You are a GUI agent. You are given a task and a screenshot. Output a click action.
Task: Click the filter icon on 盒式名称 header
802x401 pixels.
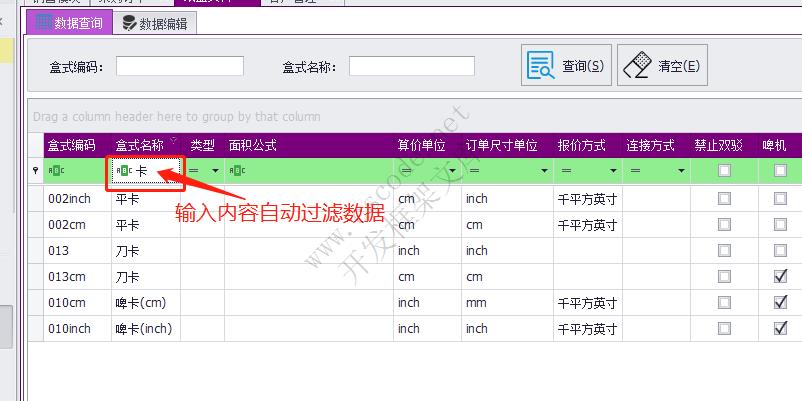(x=174, y=140)
